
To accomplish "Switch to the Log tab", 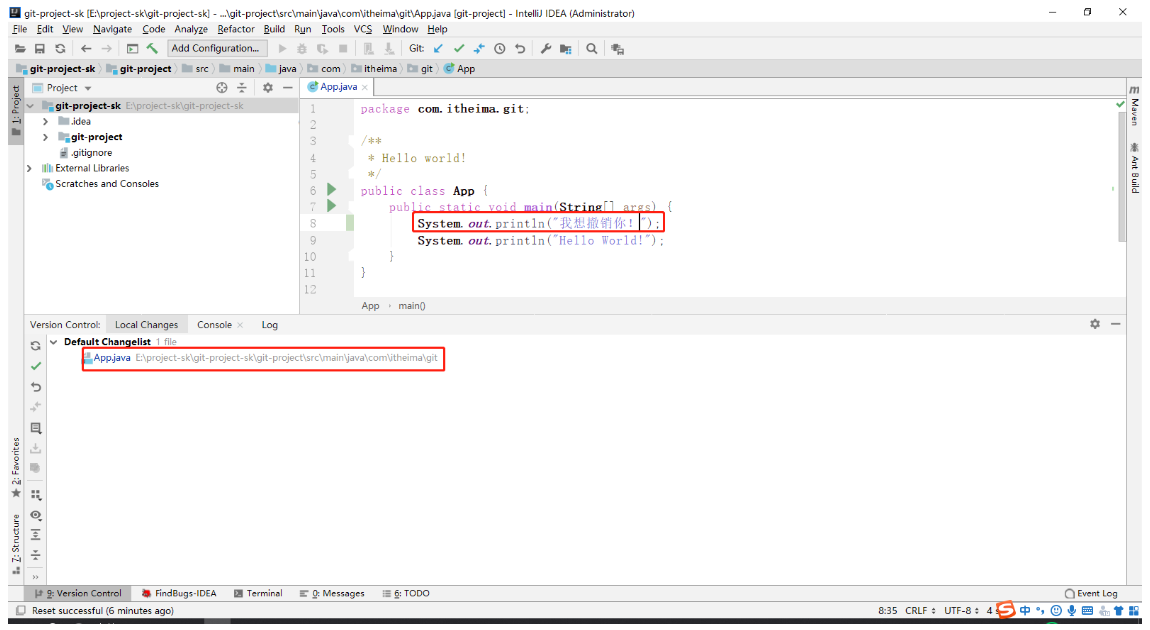I will point(270,324).
